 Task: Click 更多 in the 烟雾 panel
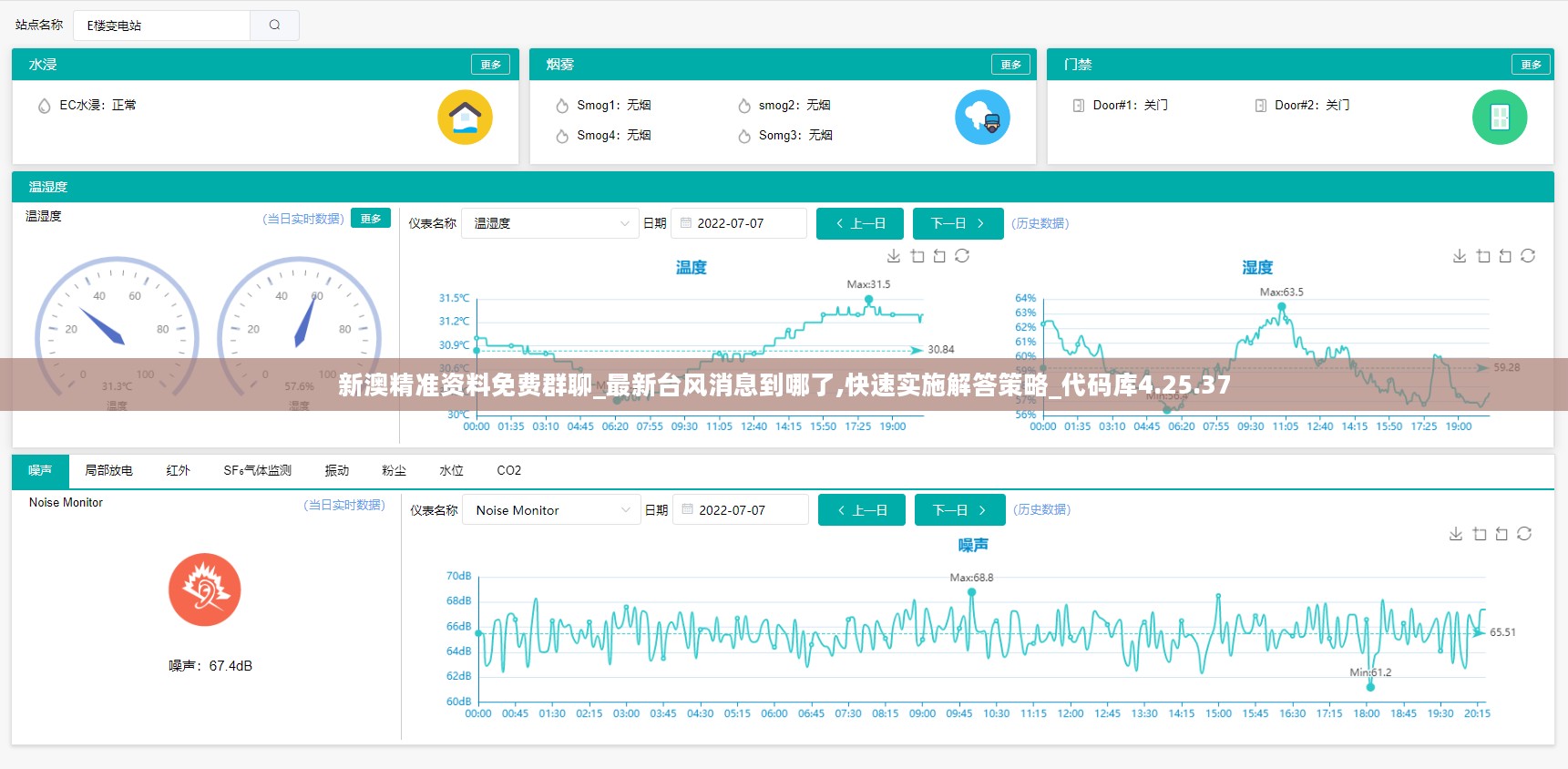click(x=1011, y=65)
